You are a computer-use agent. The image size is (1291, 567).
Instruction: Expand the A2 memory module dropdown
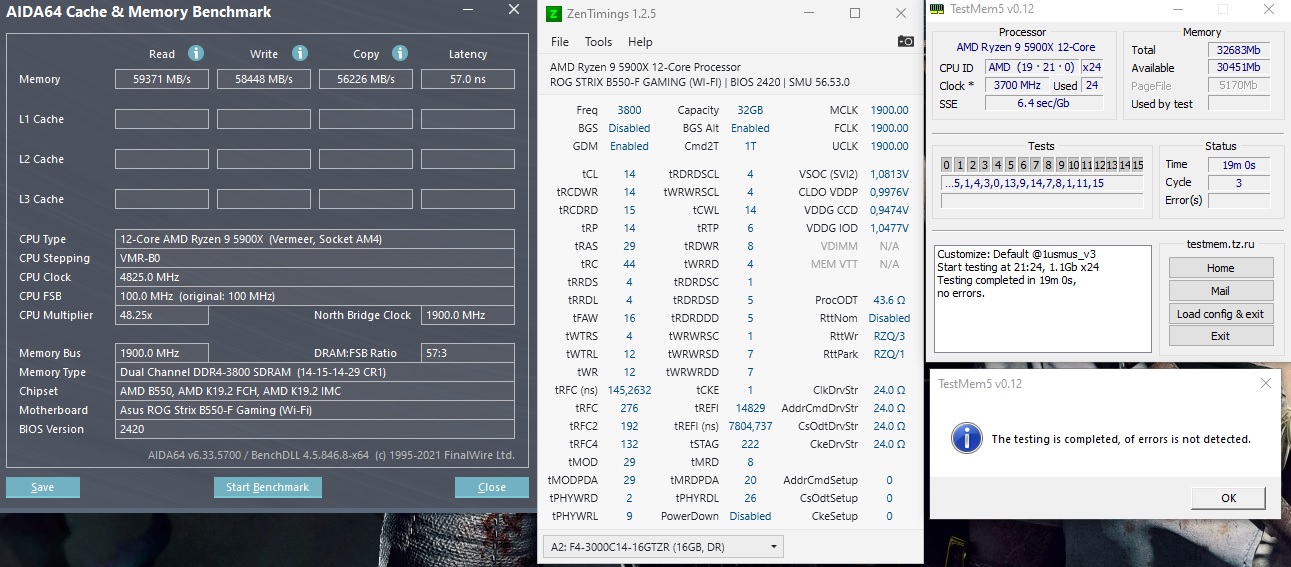[x=661, y=547]
